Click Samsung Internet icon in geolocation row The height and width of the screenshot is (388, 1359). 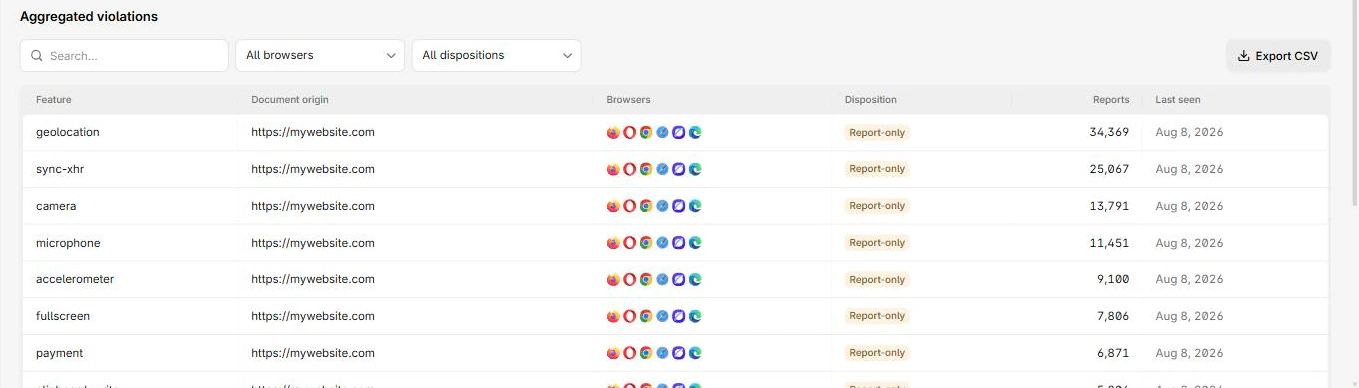[679, 132]
